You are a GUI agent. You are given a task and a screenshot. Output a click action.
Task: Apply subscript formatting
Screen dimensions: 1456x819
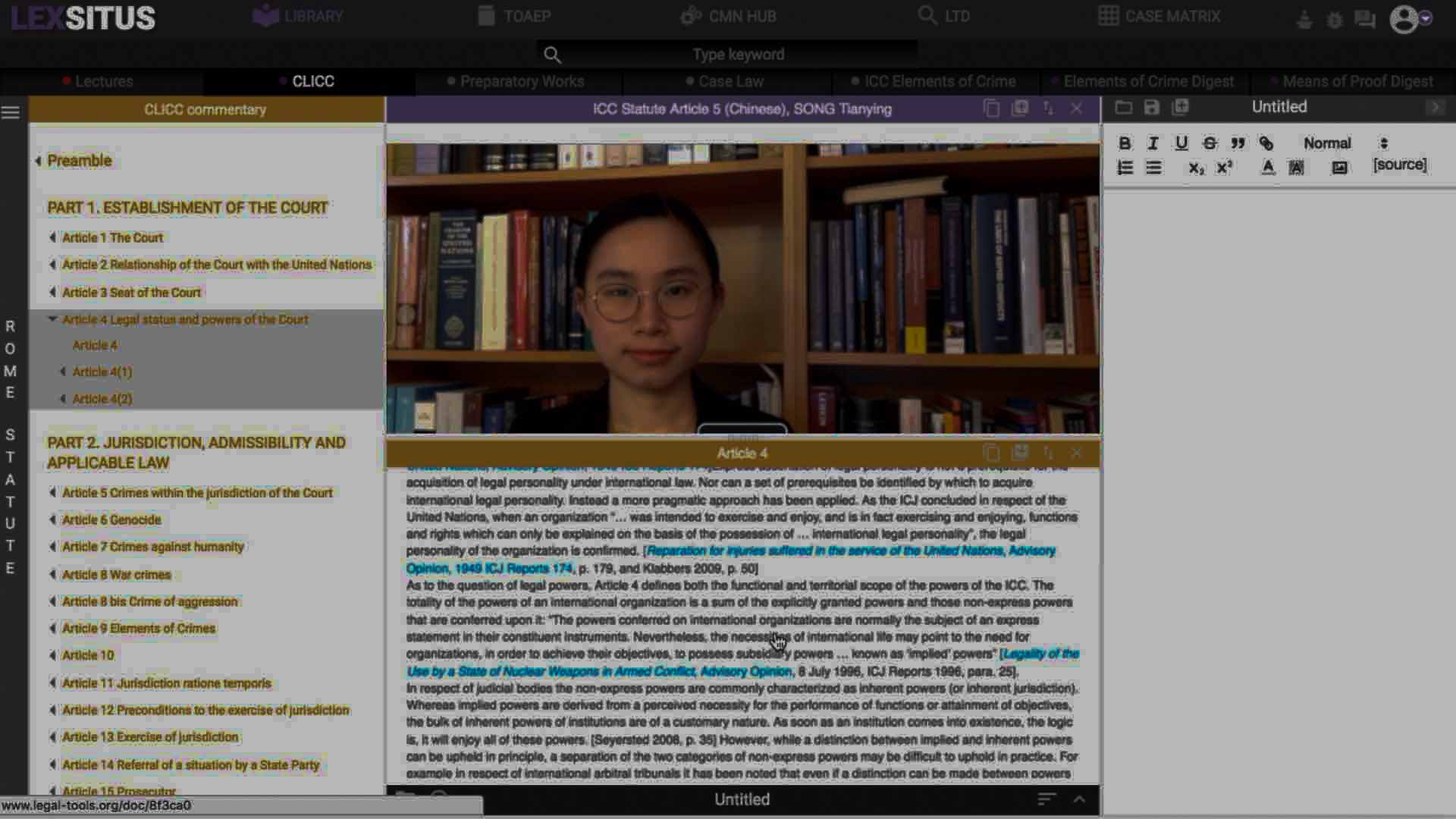click(1196, 168)
